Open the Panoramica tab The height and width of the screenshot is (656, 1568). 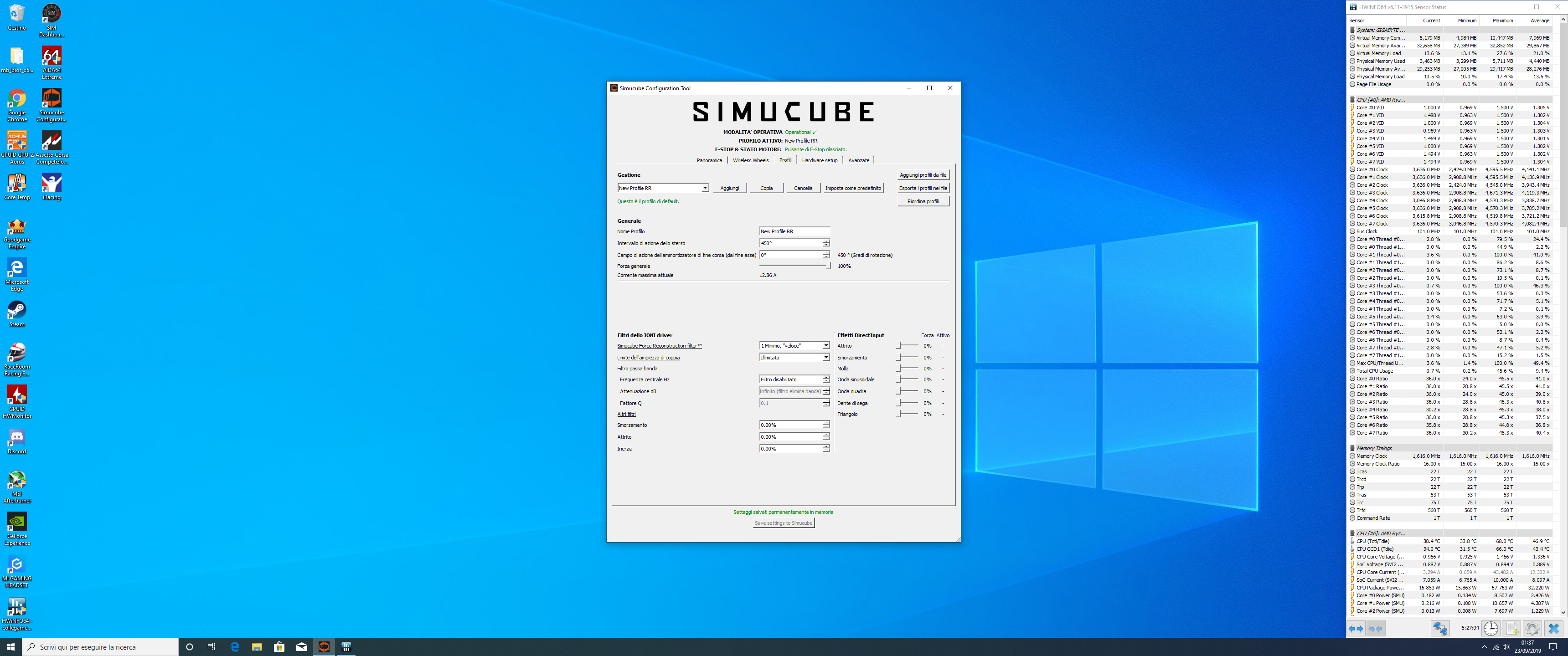coord(709,161)
